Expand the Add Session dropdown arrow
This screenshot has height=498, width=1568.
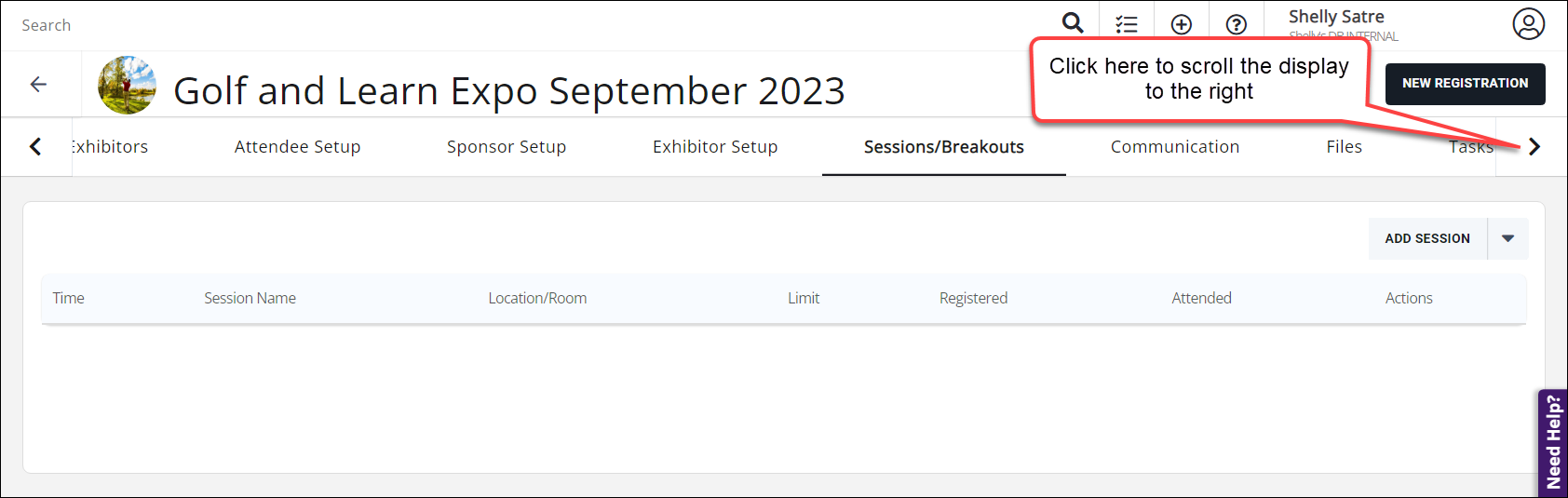tap(1507, 238)
